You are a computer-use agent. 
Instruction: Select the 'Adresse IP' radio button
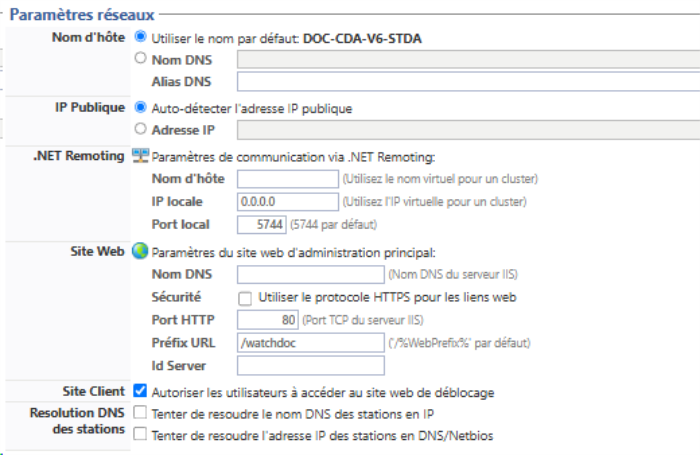tap(141, 129)
